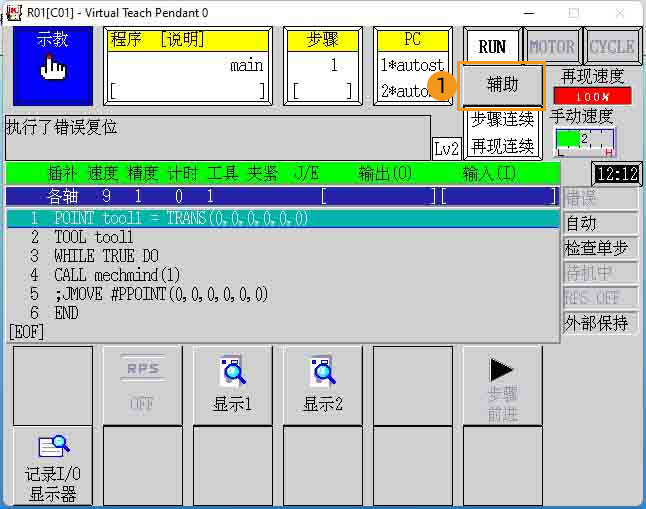
Task: Toggle the CYCLE start button
Action: click(612, 47)
